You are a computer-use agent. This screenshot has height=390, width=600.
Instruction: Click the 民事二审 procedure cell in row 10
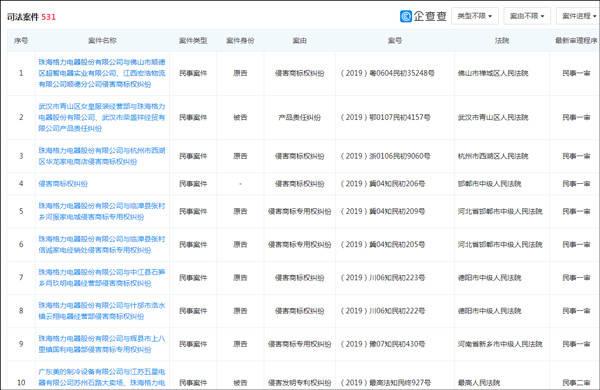(x=576, y=382)
